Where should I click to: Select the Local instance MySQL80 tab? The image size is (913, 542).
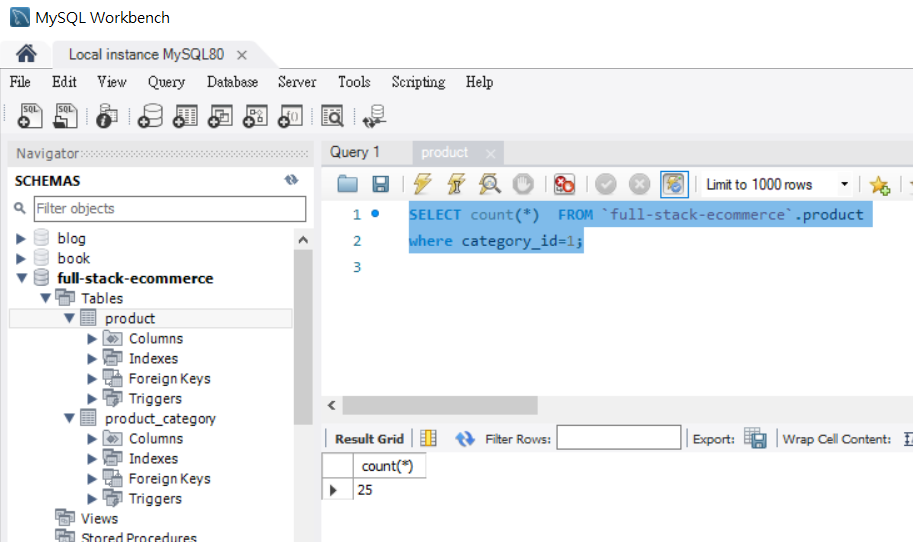coord(146,55)
